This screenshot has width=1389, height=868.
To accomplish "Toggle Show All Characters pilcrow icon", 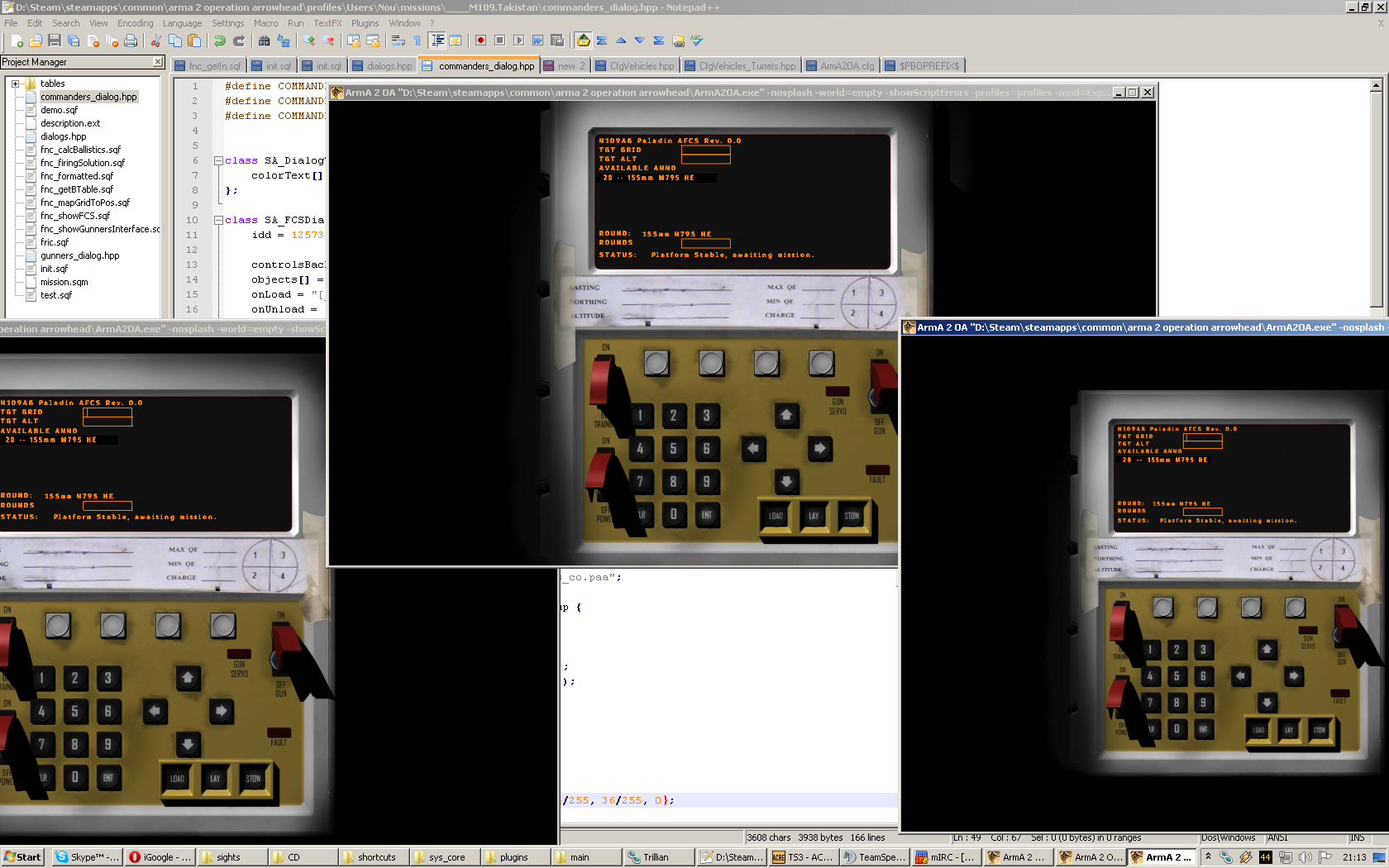I will coord(417,41).
